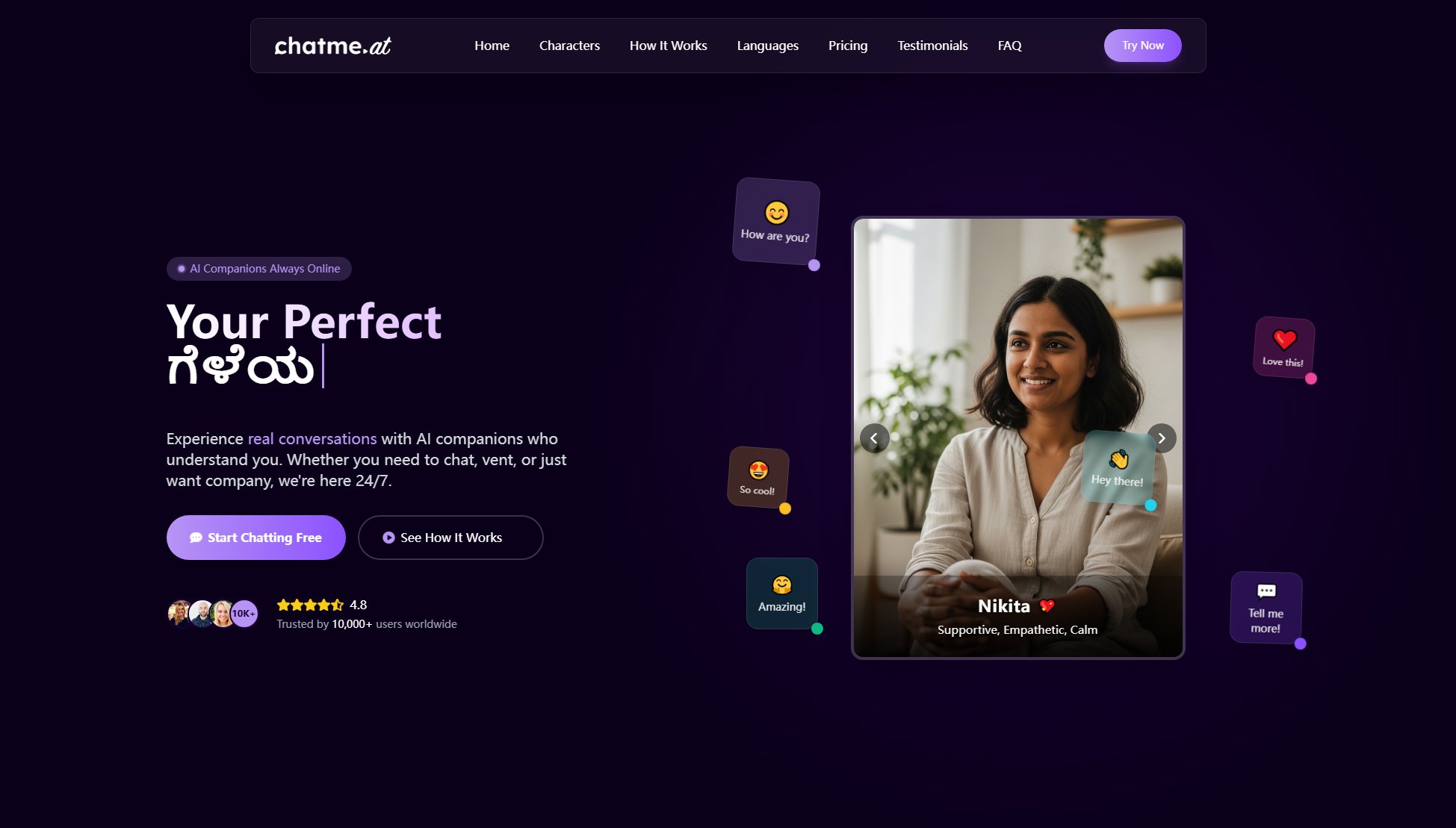This screenshot has height=828, width=1456.
Task: Open the Languages nav link
Action: (767, 46)
